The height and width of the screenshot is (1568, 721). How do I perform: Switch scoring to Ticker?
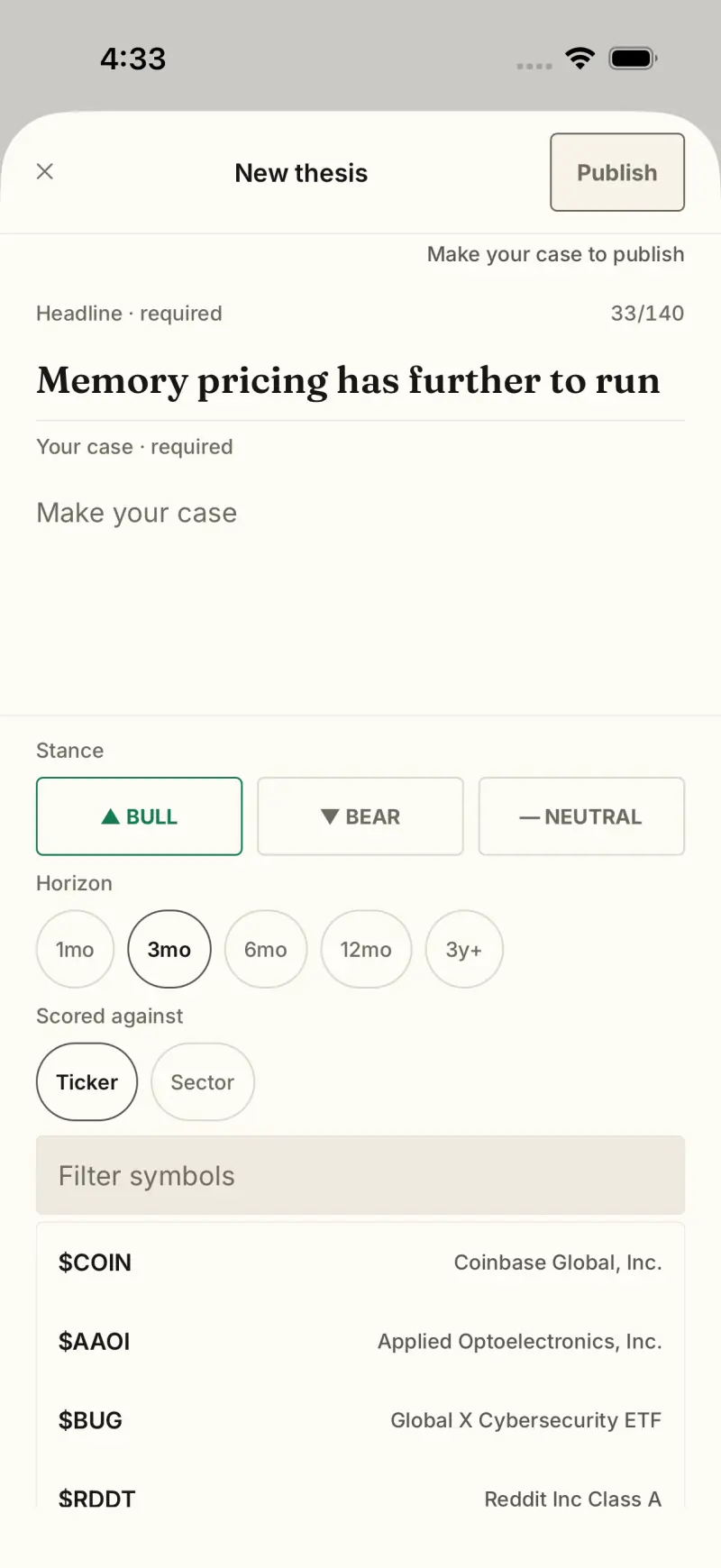tap(87, 1081)
